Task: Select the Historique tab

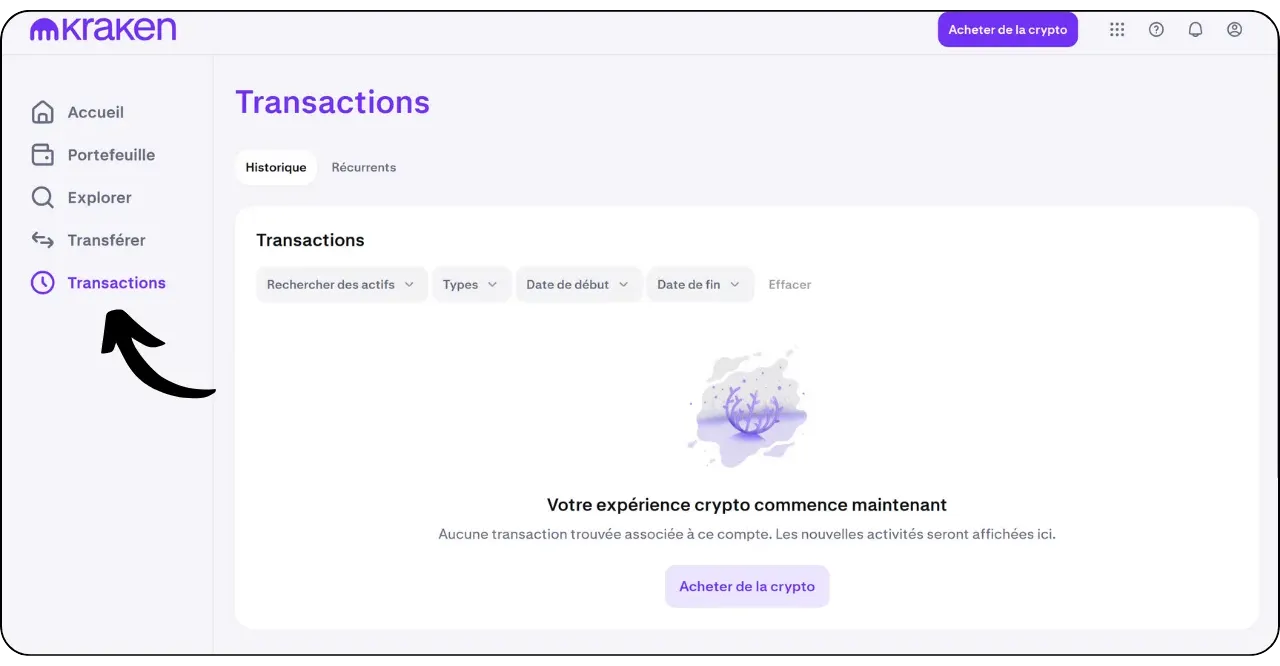Action: 276,168
